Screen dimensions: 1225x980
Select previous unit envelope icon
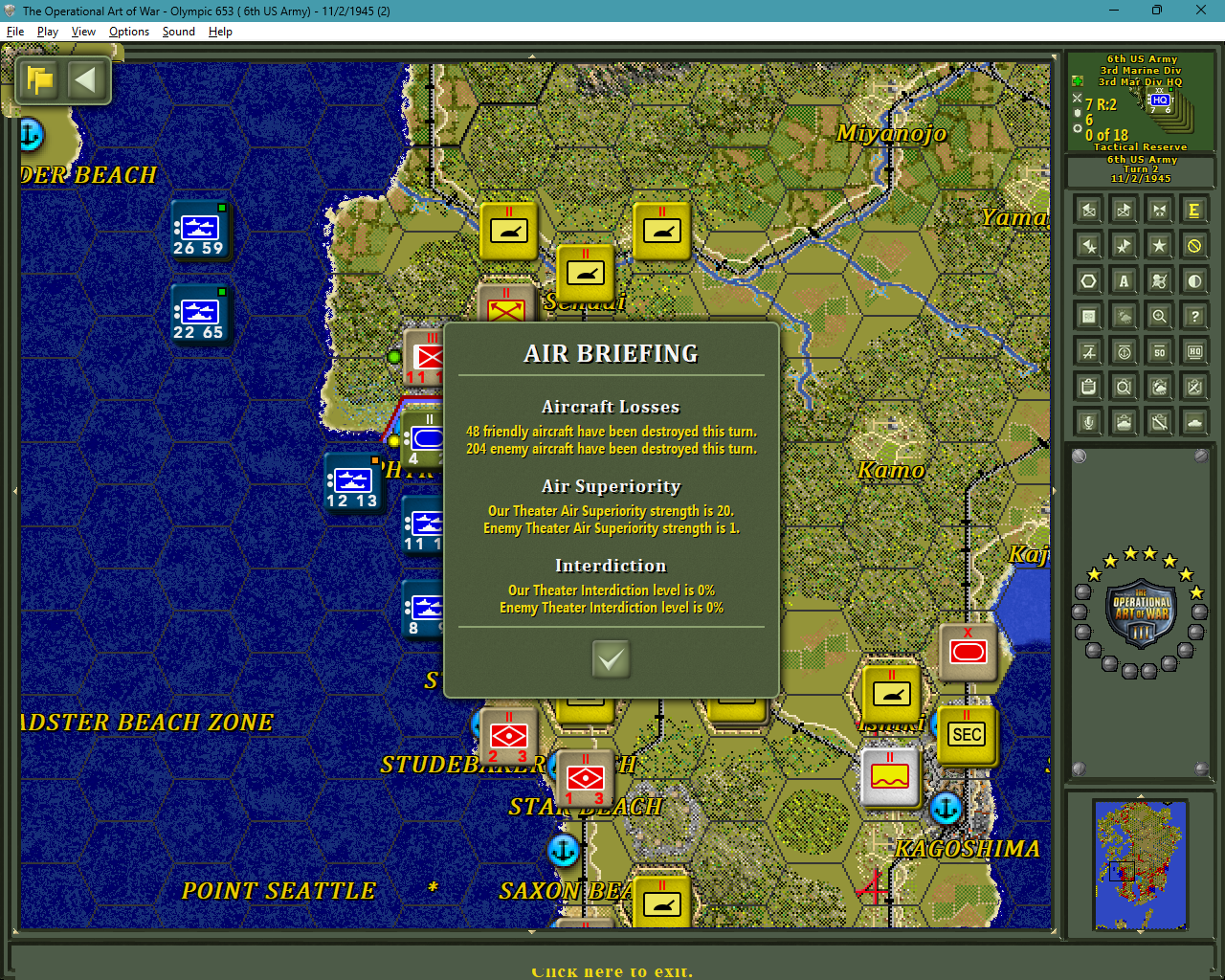(x=1089, y=210)
